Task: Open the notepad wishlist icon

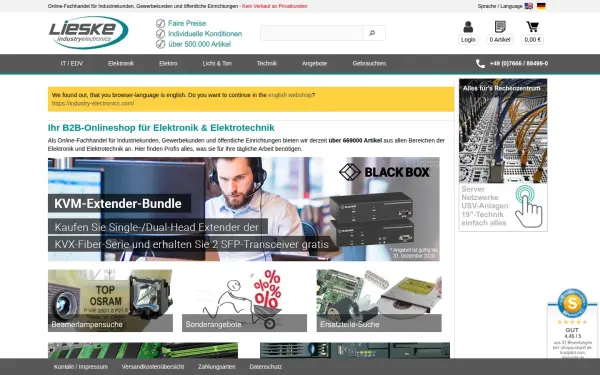Action: coord(500,27)
